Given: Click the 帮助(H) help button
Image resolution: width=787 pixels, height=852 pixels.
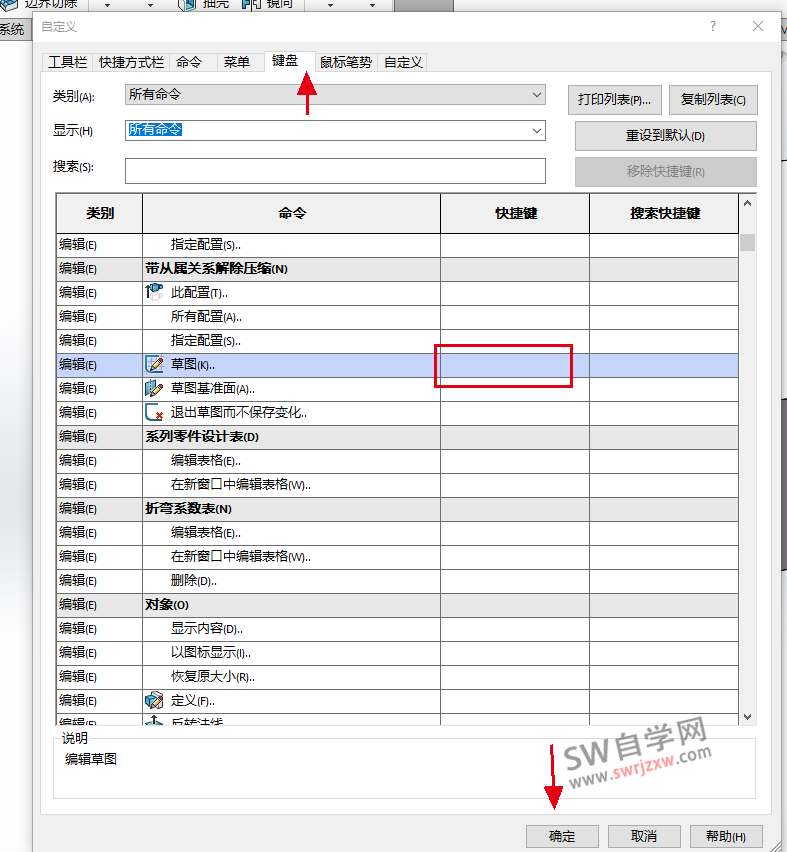Looking at the screenshot, I should click(726, 836).
